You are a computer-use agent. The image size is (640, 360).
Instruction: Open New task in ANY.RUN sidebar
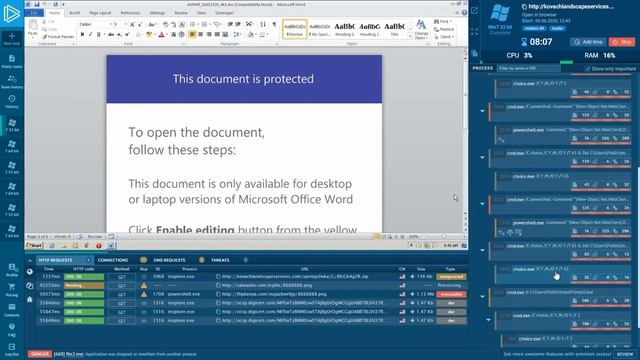[x=12, y=38]
